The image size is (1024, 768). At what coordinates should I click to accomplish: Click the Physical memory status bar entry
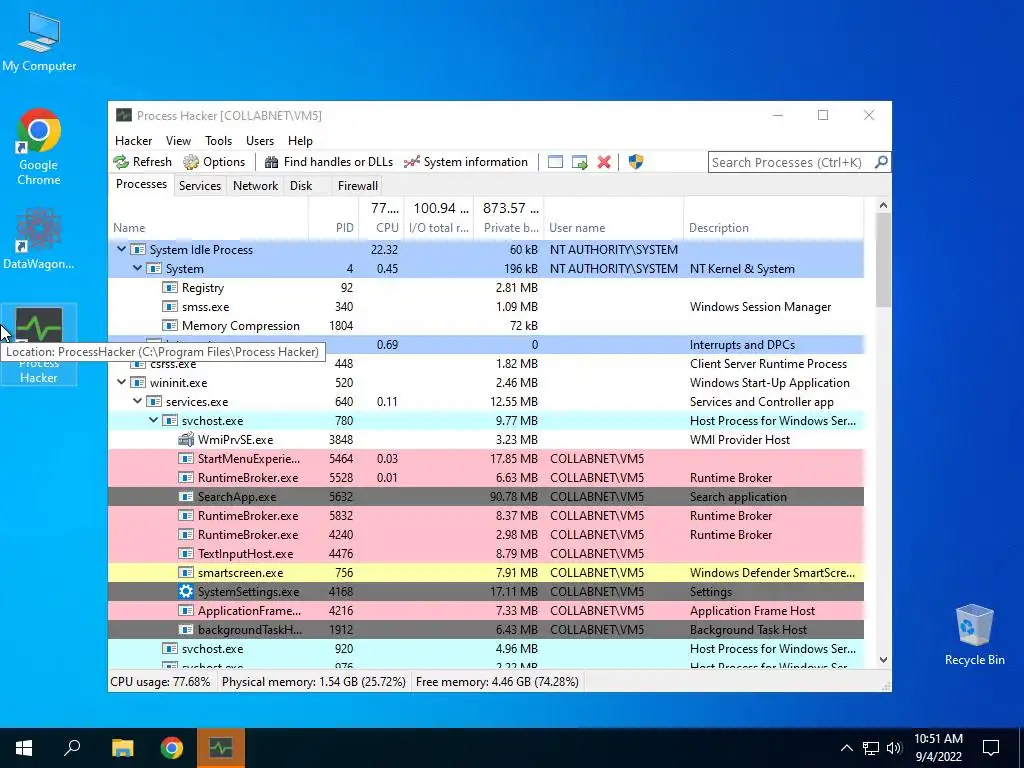(x=313, y=682)
